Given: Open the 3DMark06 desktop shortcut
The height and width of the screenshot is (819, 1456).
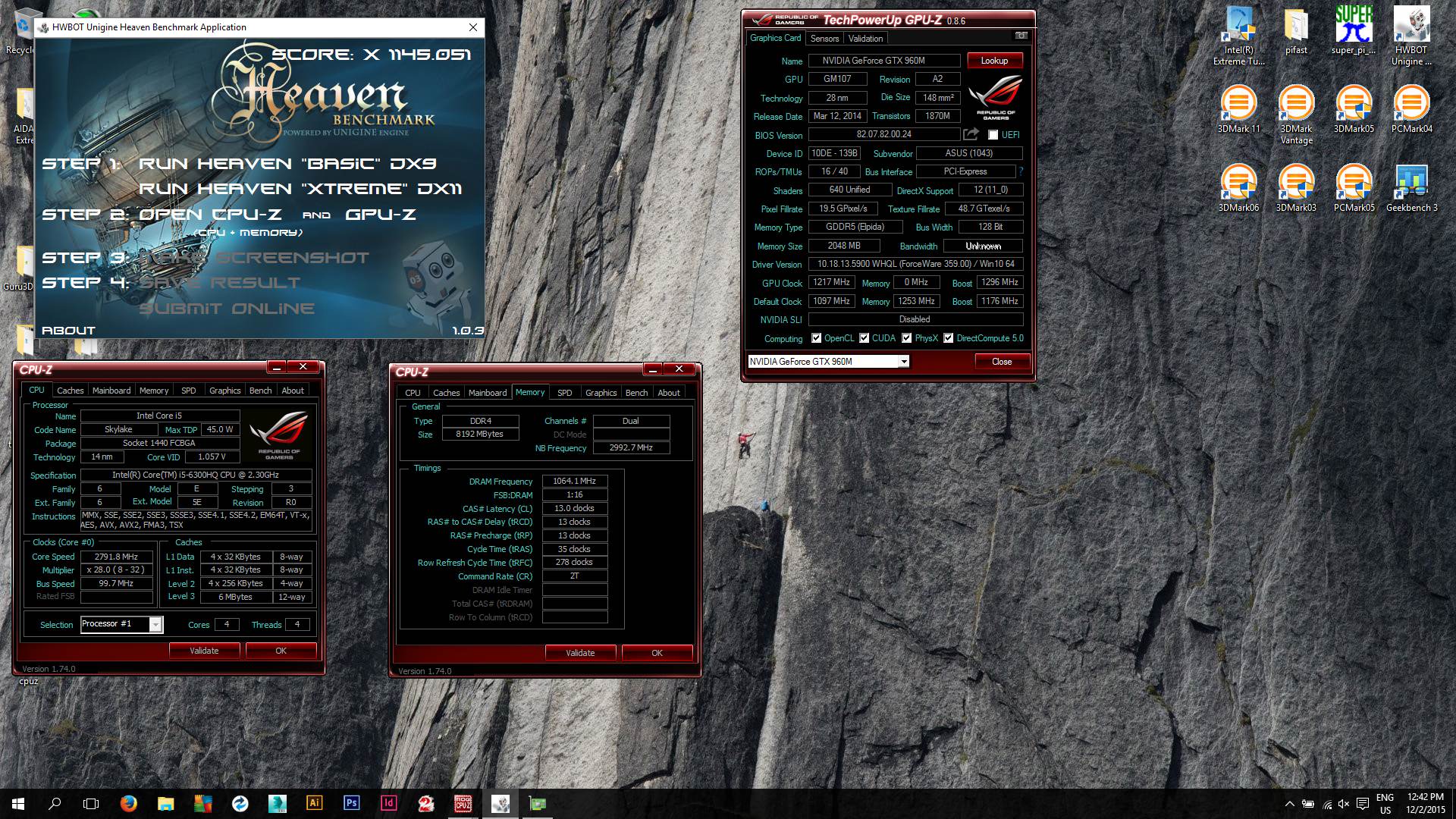Looking at the screenshot, I should [1238, 188].
